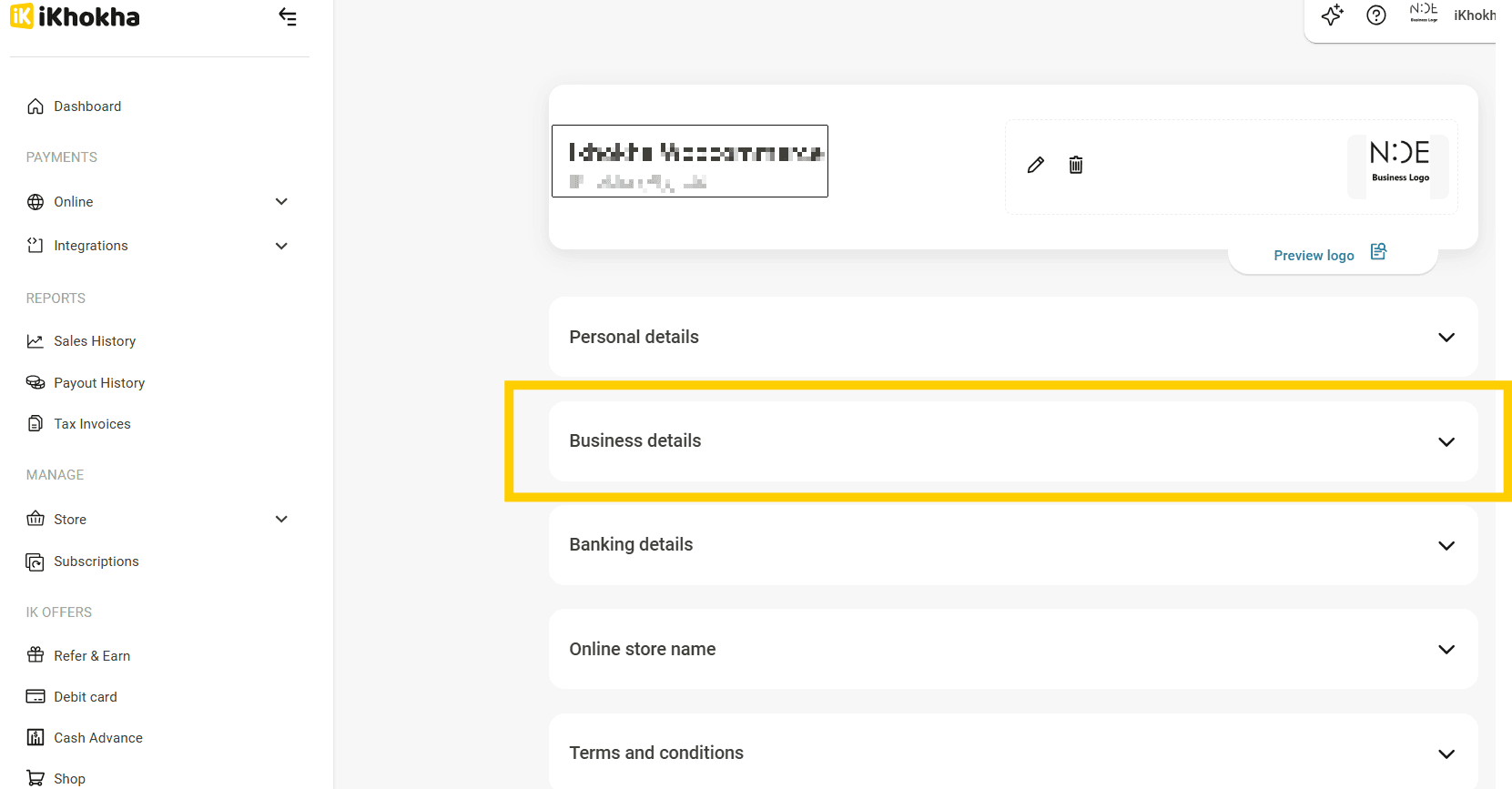Click the pencil edit icon
Viewport: 1512px width, 789px height.
(1035, 165)
